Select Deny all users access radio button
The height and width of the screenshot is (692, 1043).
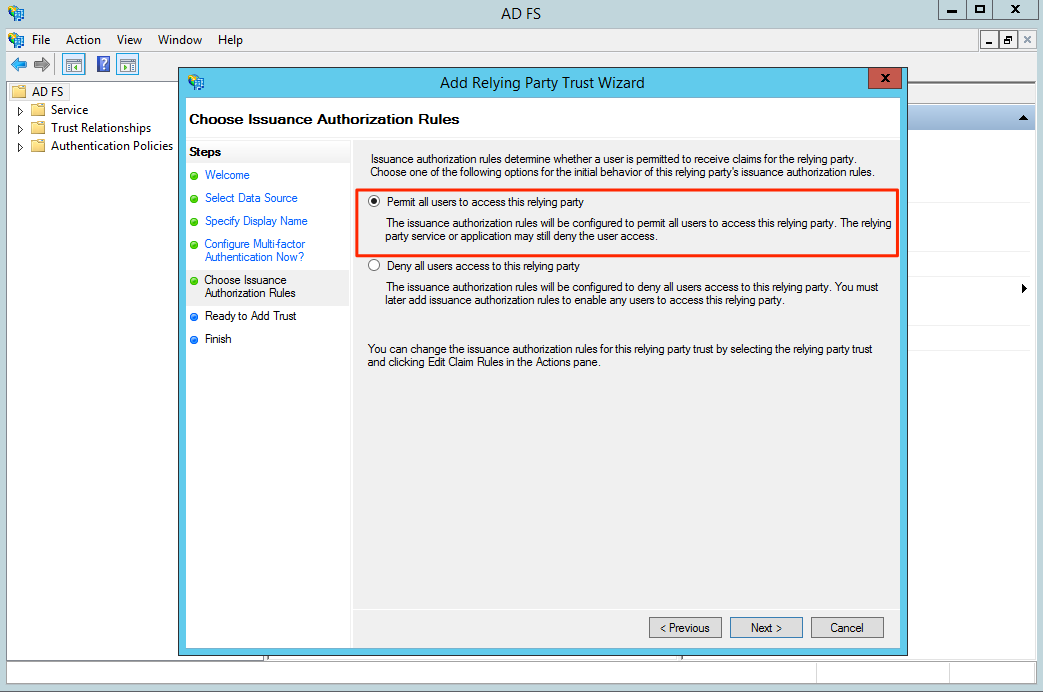click(374, 265)
